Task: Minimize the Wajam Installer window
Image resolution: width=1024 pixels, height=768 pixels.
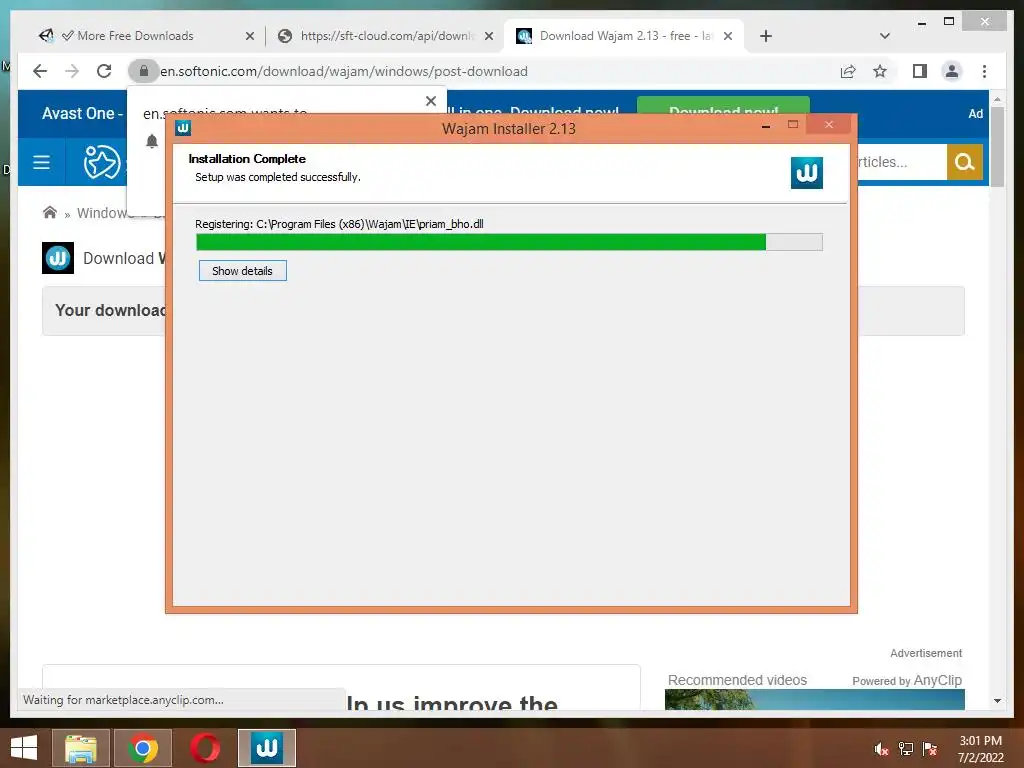Action: point(765,125)
